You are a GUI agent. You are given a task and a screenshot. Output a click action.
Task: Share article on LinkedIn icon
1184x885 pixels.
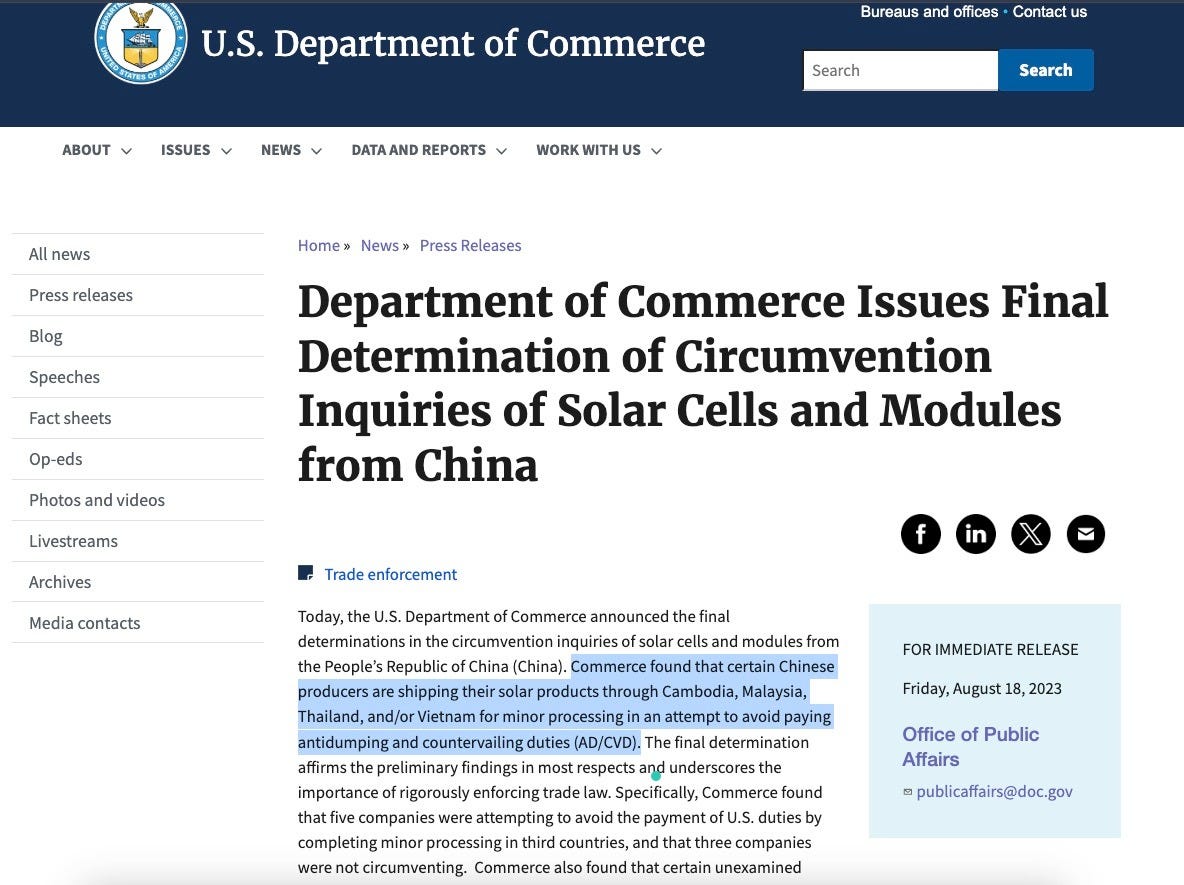(976, 534)
